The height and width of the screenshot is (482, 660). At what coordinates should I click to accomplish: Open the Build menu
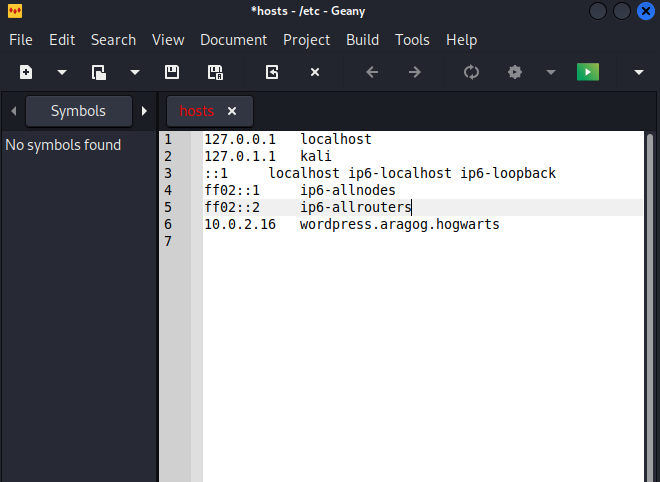click(362, 40)
